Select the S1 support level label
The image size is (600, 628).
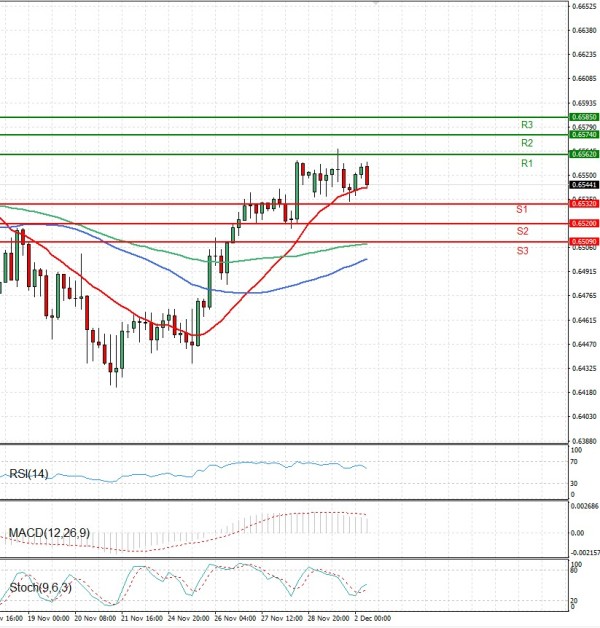[522, 210]
